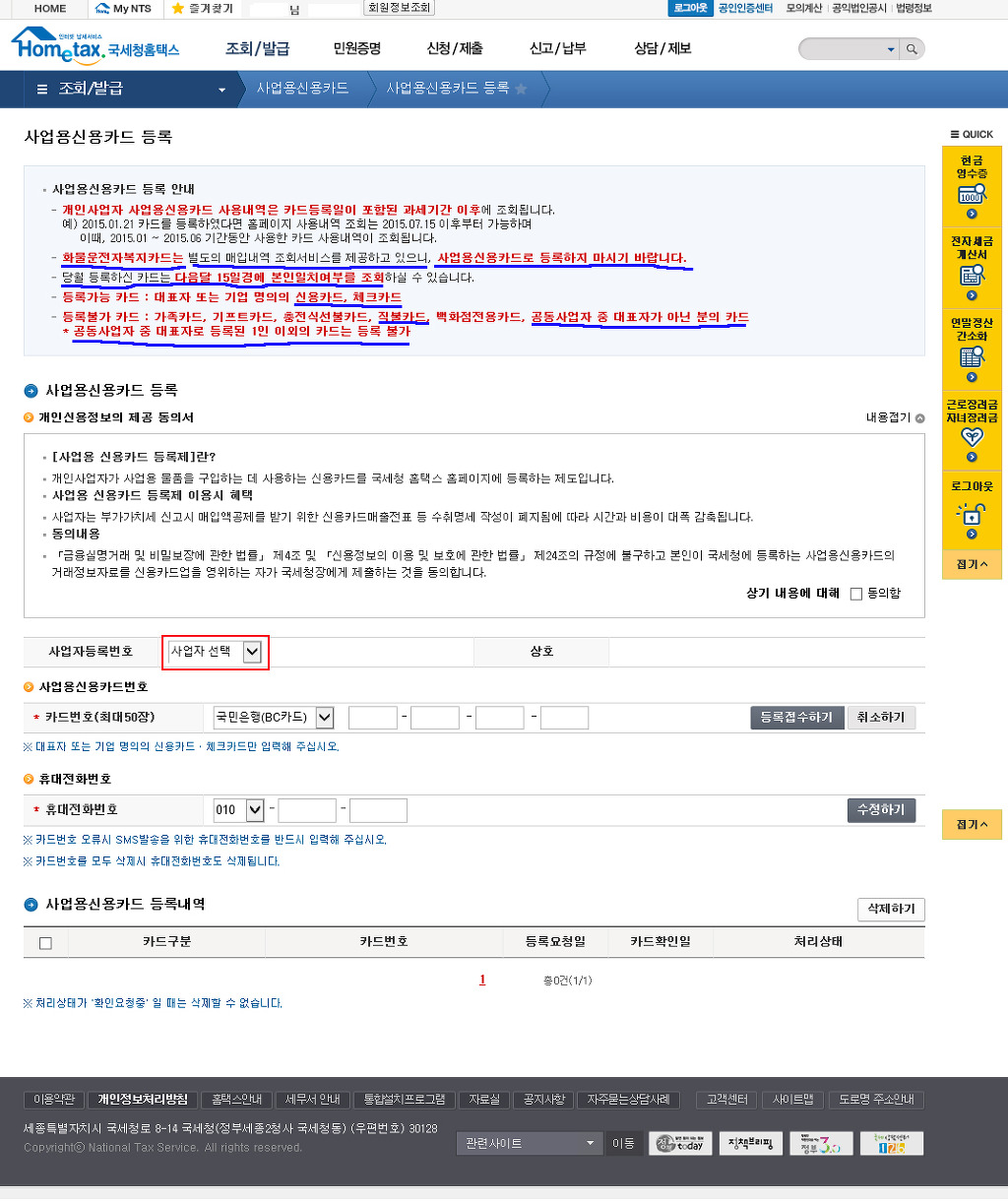Collapse the consent section with 내용접기
1008x1204 pixels.
[895, 417]
